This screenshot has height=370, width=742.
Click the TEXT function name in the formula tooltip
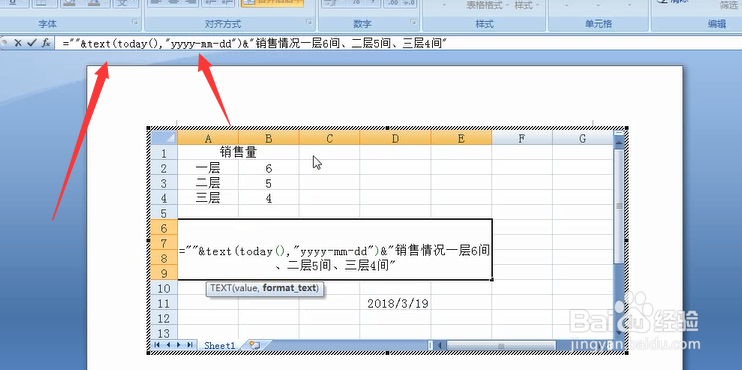tap(221, 288)
